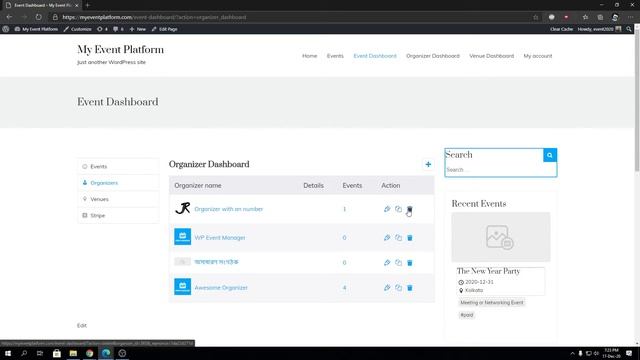This screenshot has height=360, width=640.
Task: Open Awesome Organizer link
Action: point(221,288)
